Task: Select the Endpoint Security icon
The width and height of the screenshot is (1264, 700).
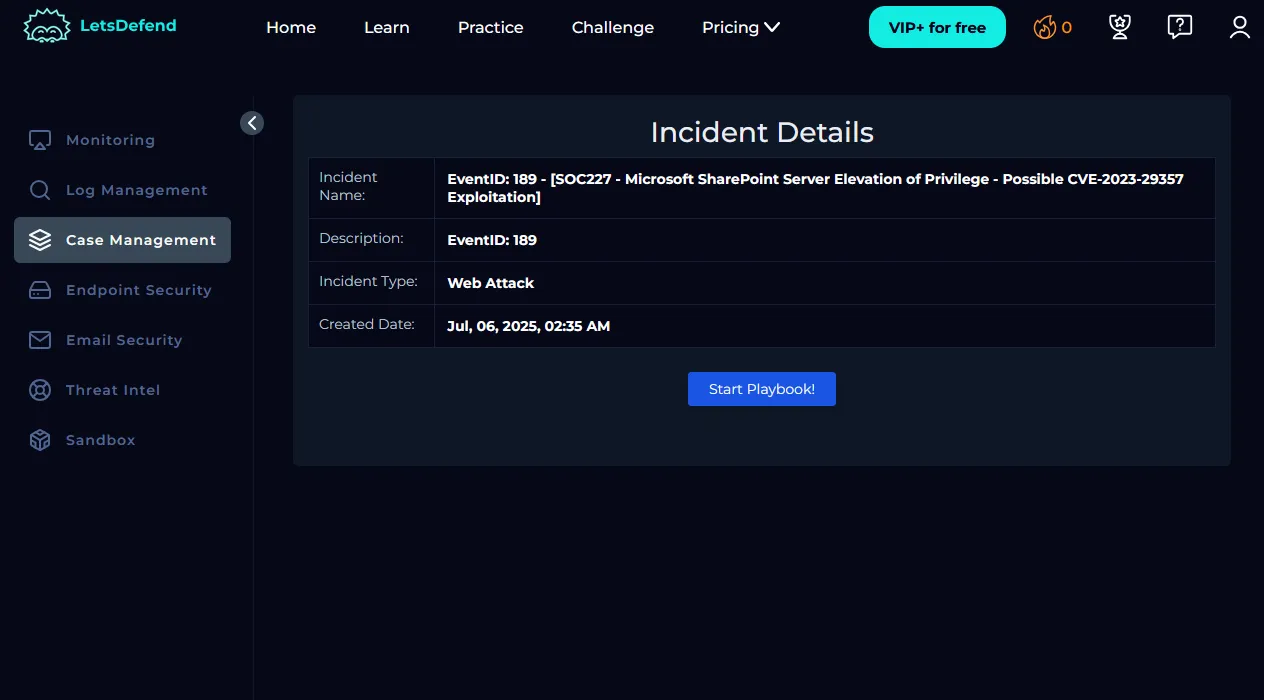Action: tap(40, 290)
